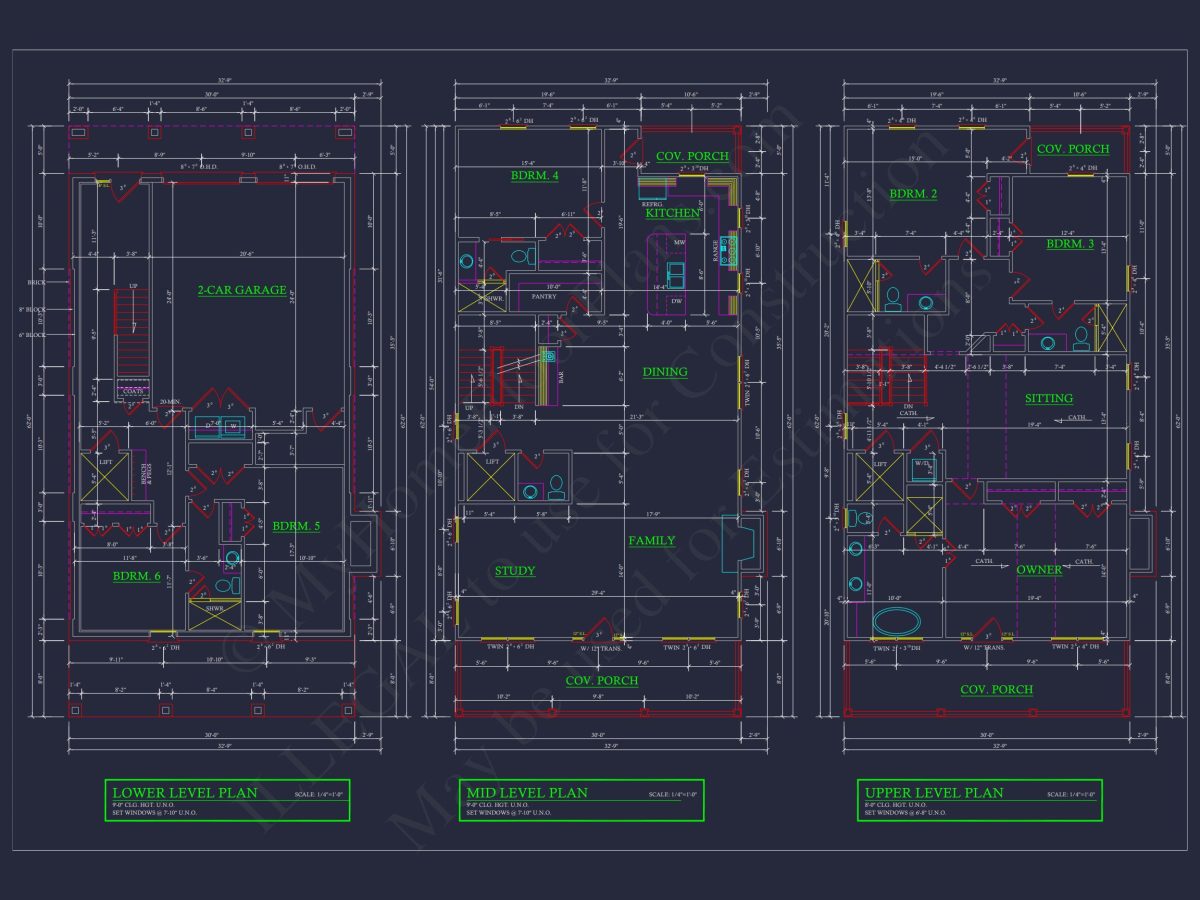The width and height of the screenshot is (1200, 900).
Task: Click the DINING room label
Action: [x=665, y=372]
